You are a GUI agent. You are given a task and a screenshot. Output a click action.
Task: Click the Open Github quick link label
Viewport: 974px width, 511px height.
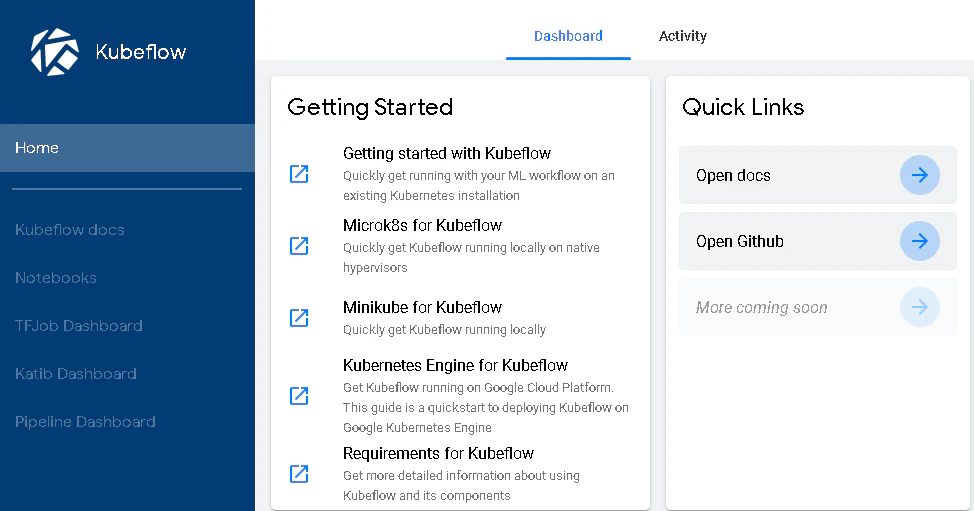point(740,242)
